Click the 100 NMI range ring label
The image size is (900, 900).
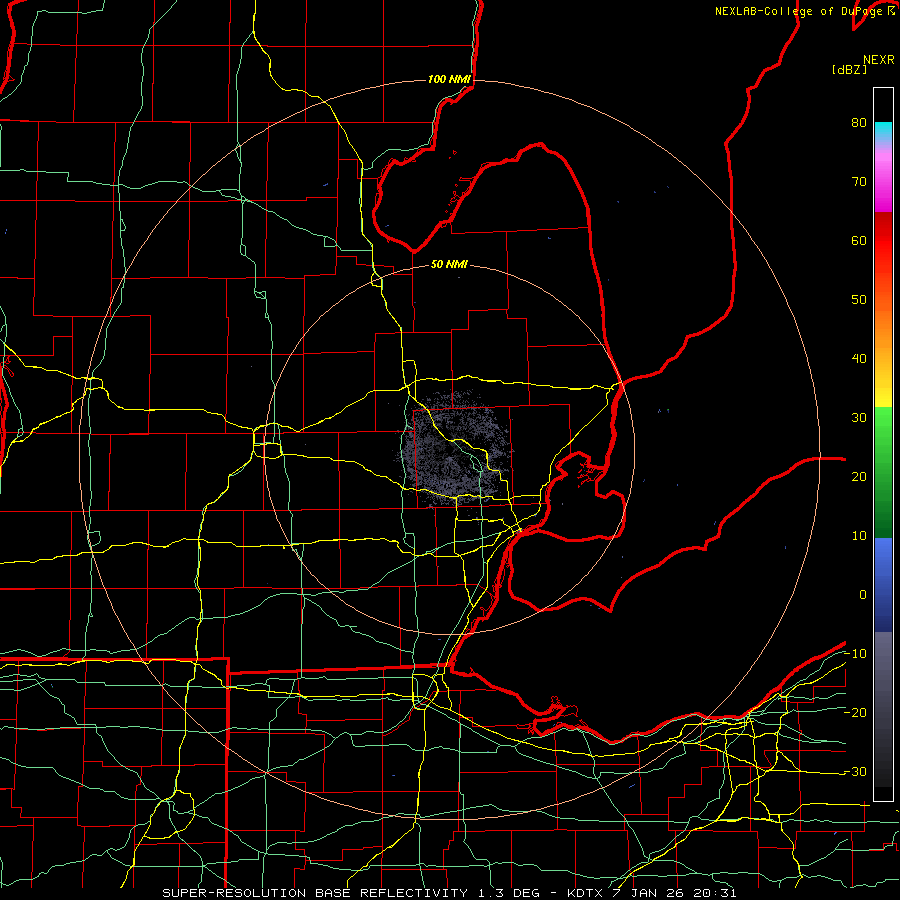pyautogui.click(x=449, y=79)
